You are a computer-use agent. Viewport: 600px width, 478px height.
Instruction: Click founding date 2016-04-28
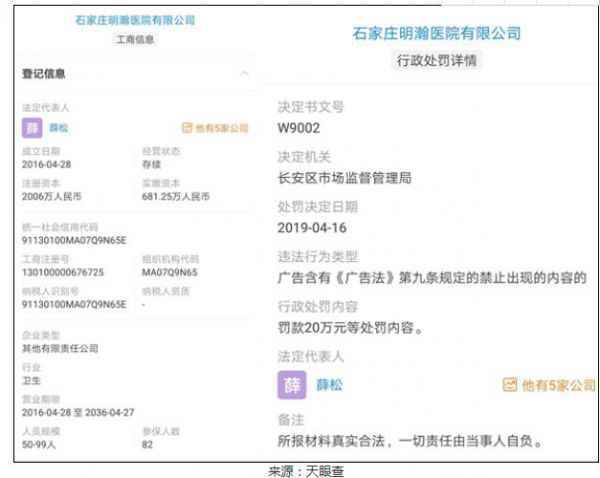[x=47, y=165]
